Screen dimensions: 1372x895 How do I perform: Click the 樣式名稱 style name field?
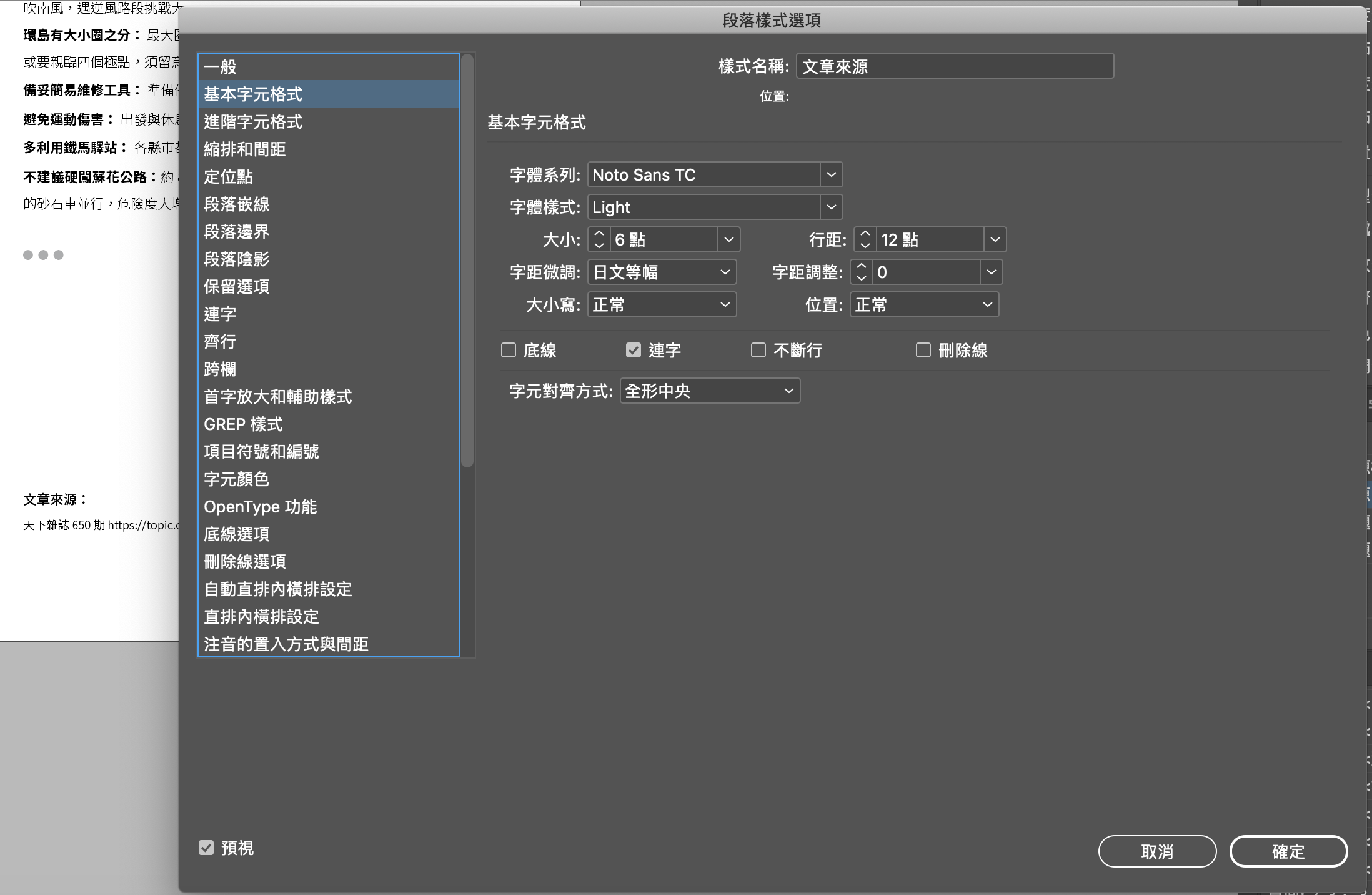(x=954, y=66)
